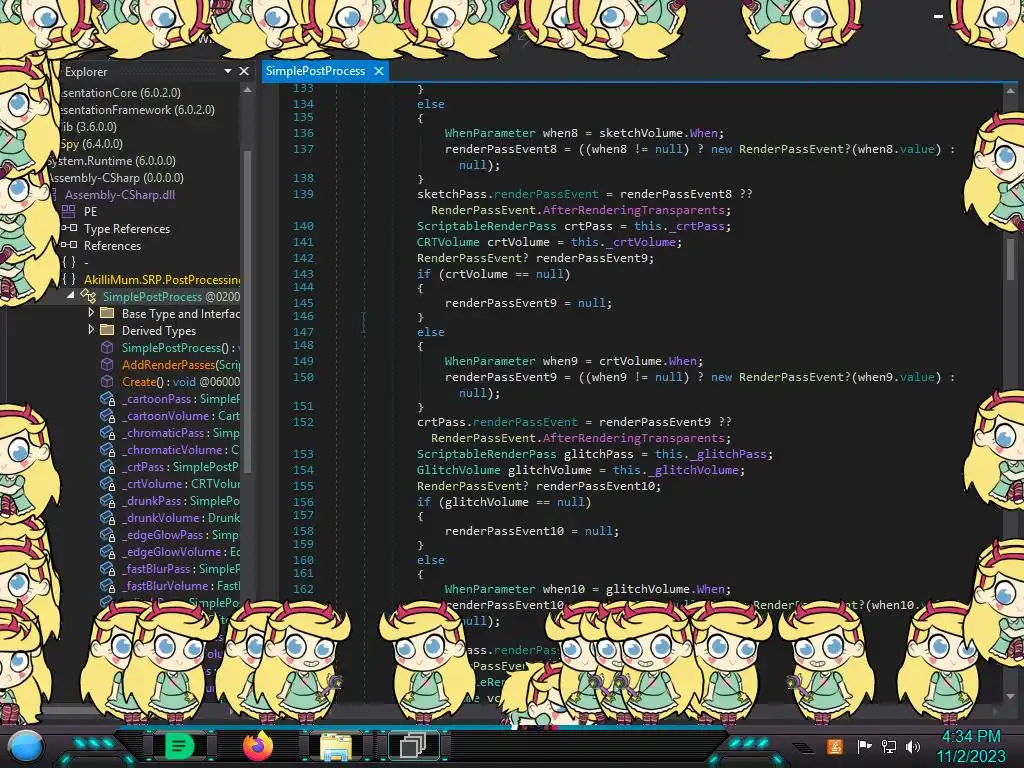Select the _edgeGlowPass field row

(181, 534)
